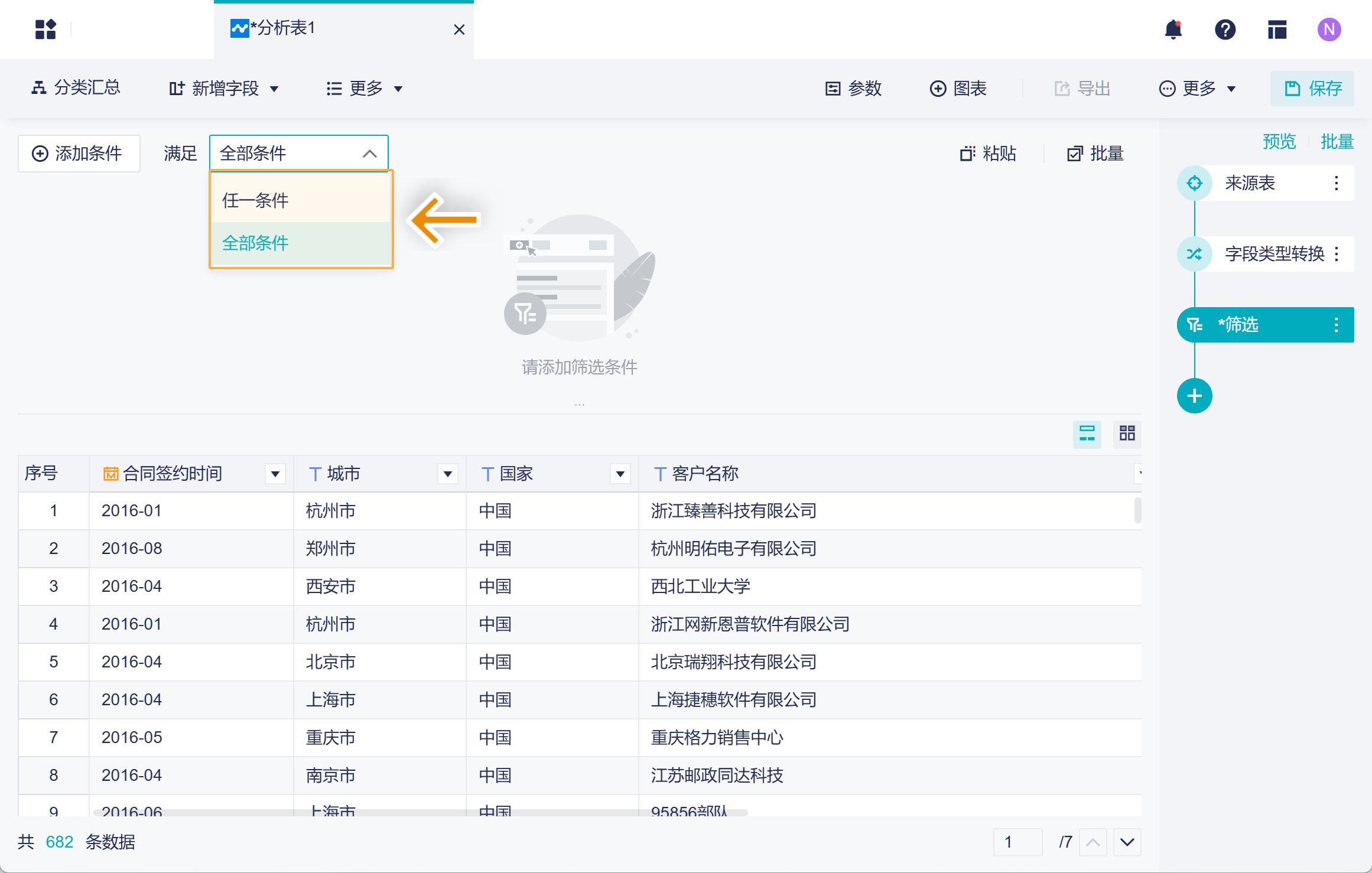1372x873 pixels.
Task: Open the app grid home icon
Action: [x=45, y=29]
